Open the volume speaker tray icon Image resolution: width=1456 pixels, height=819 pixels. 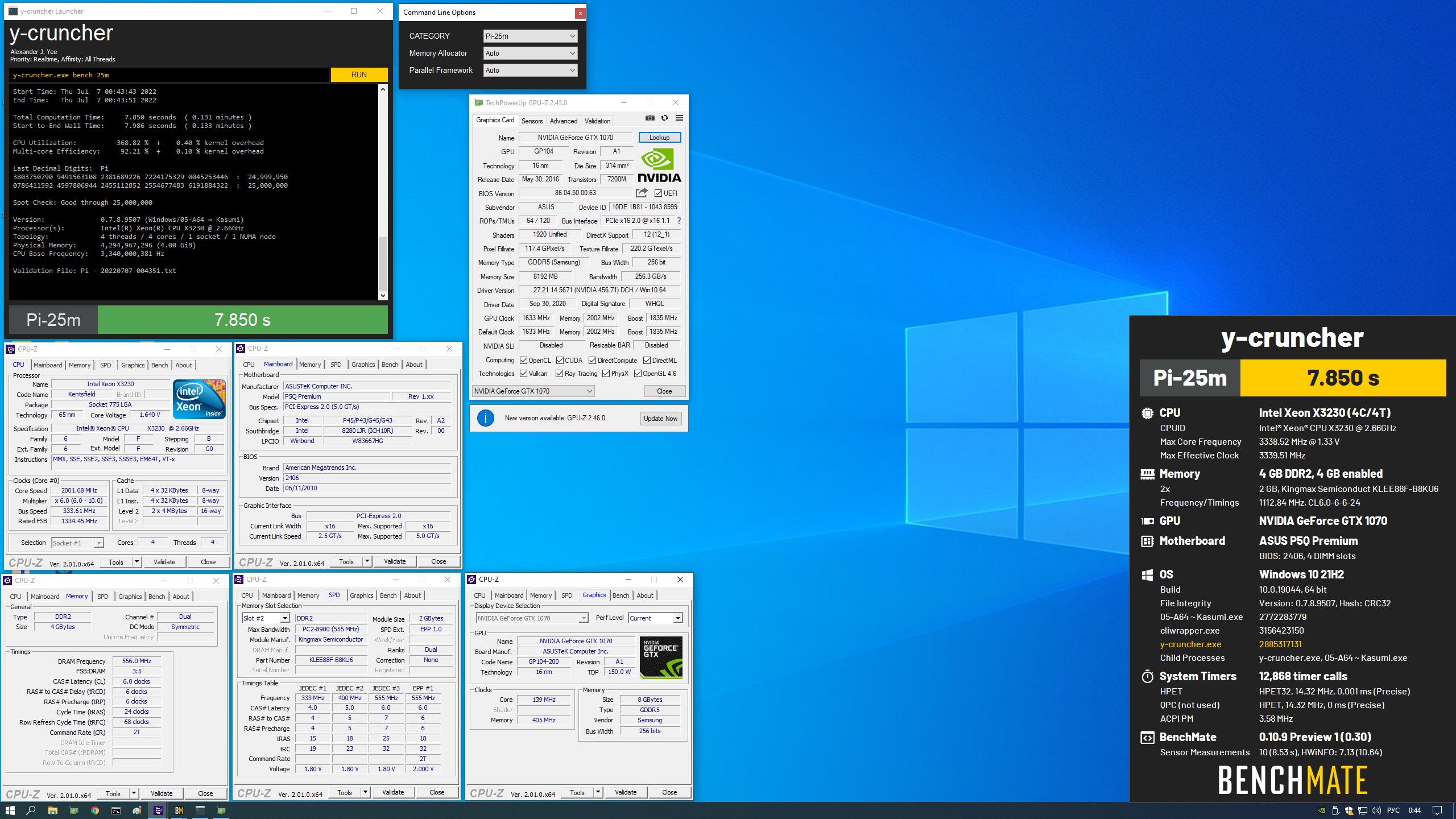pos(1376,810)
